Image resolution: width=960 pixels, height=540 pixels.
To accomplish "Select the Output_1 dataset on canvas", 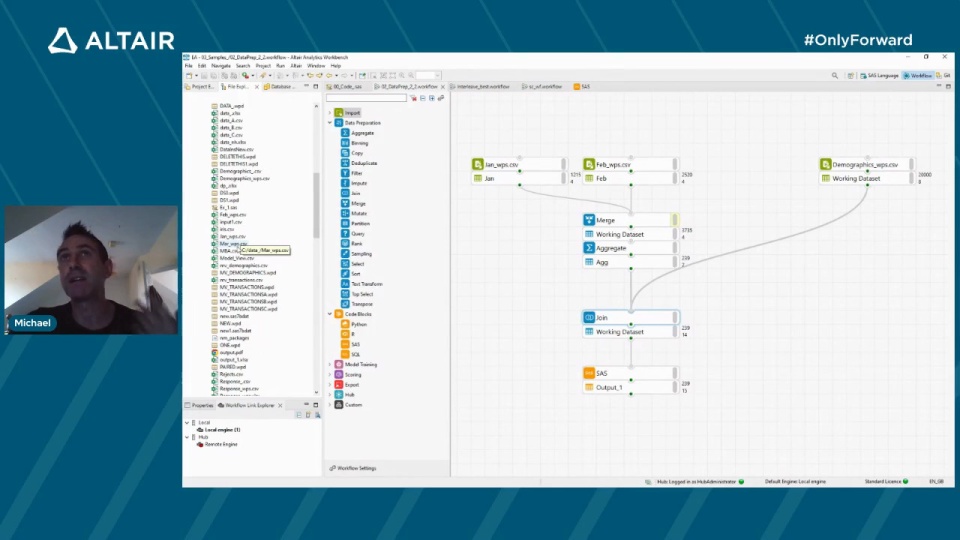I will 630,387.
